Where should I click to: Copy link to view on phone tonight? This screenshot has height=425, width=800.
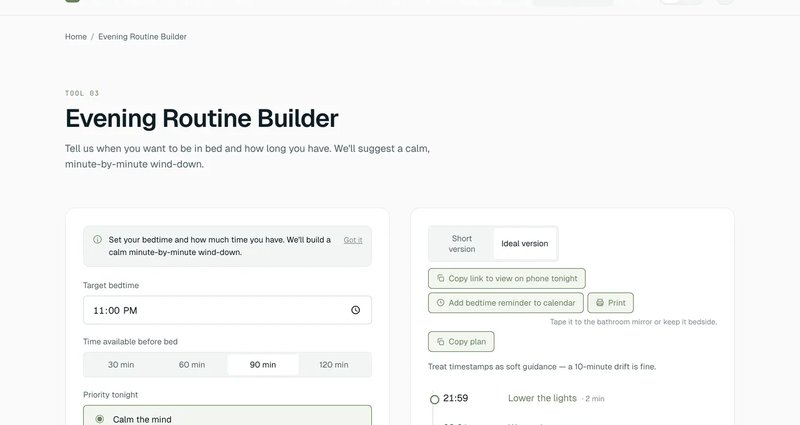click(x=507, y=279)
